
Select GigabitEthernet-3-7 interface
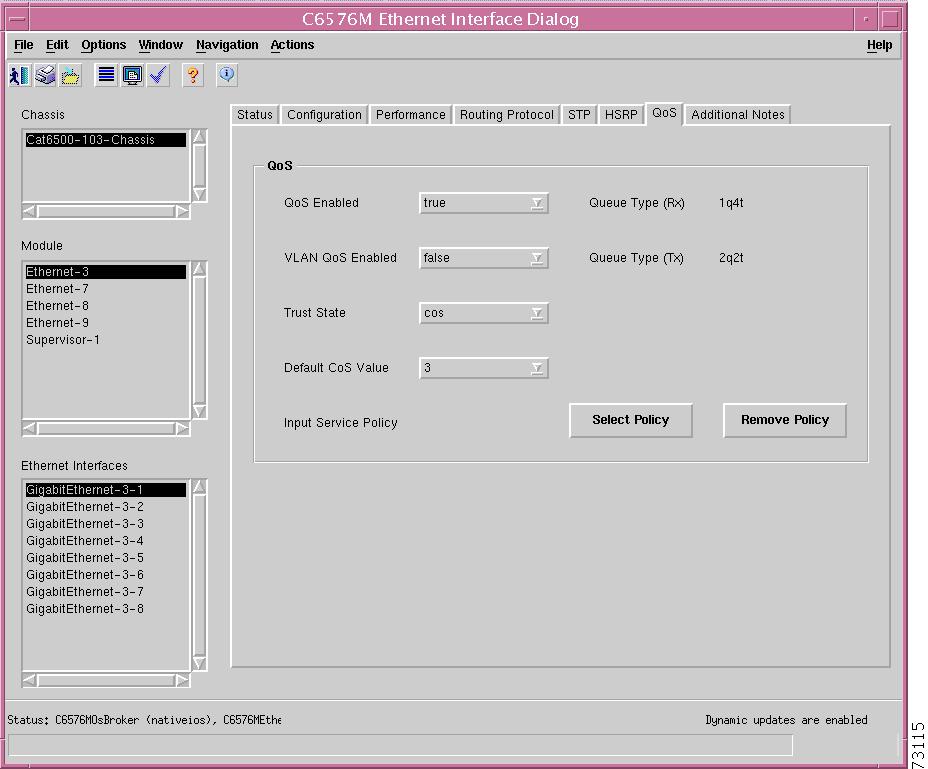pos(105,592)
